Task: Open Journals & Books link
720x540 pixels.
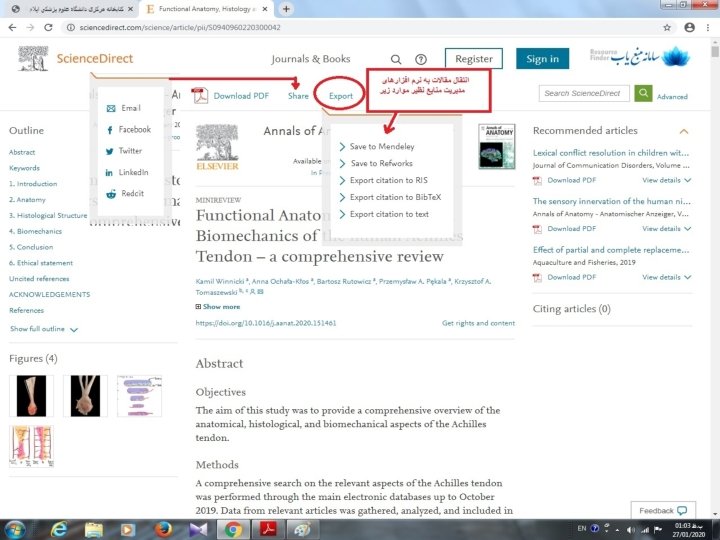Action: pyautogui.click(x=311, y=59)
